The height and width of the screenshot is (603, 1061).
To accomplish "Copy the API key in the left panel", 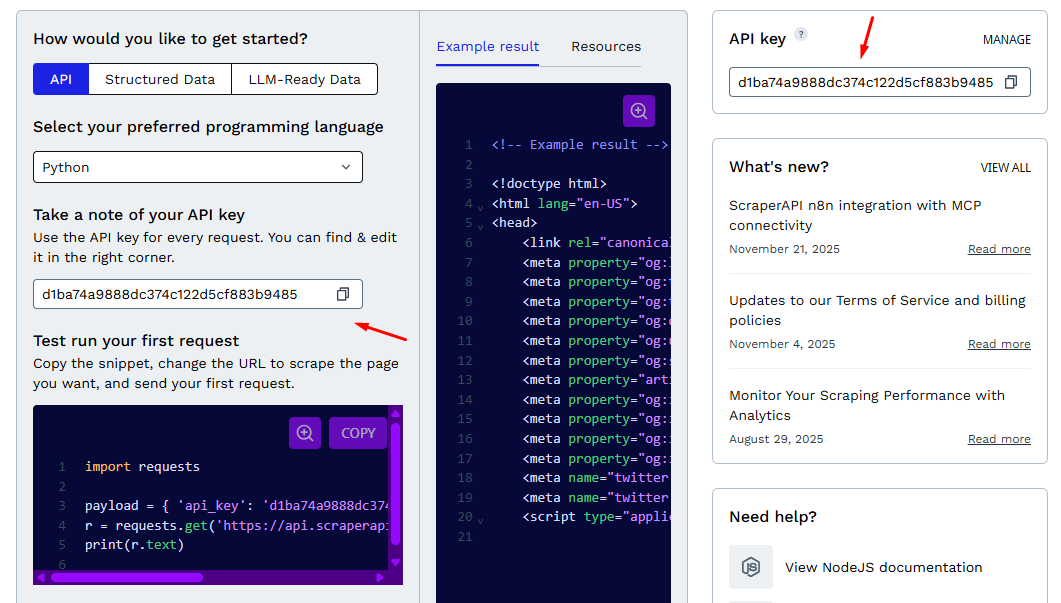I will [x=342, y=294].
